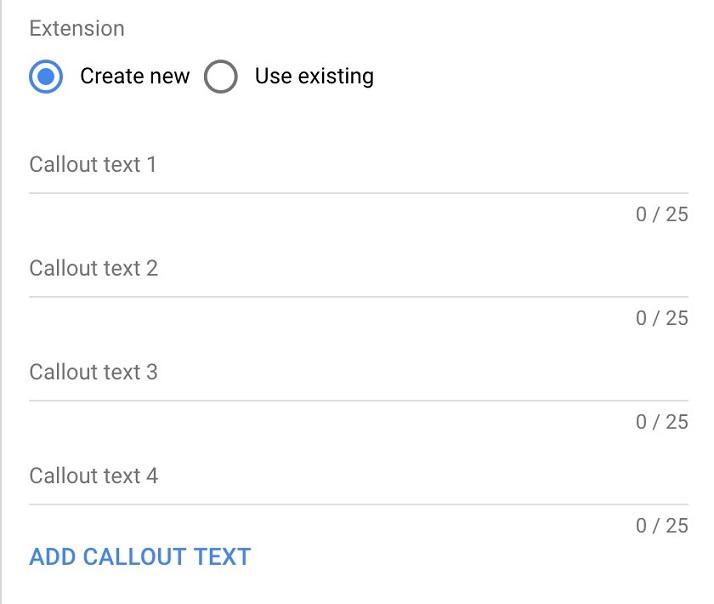Click the 'Callout text 1' placeholder label
Viewport: 714px width, 604px height.
point(93,164)
